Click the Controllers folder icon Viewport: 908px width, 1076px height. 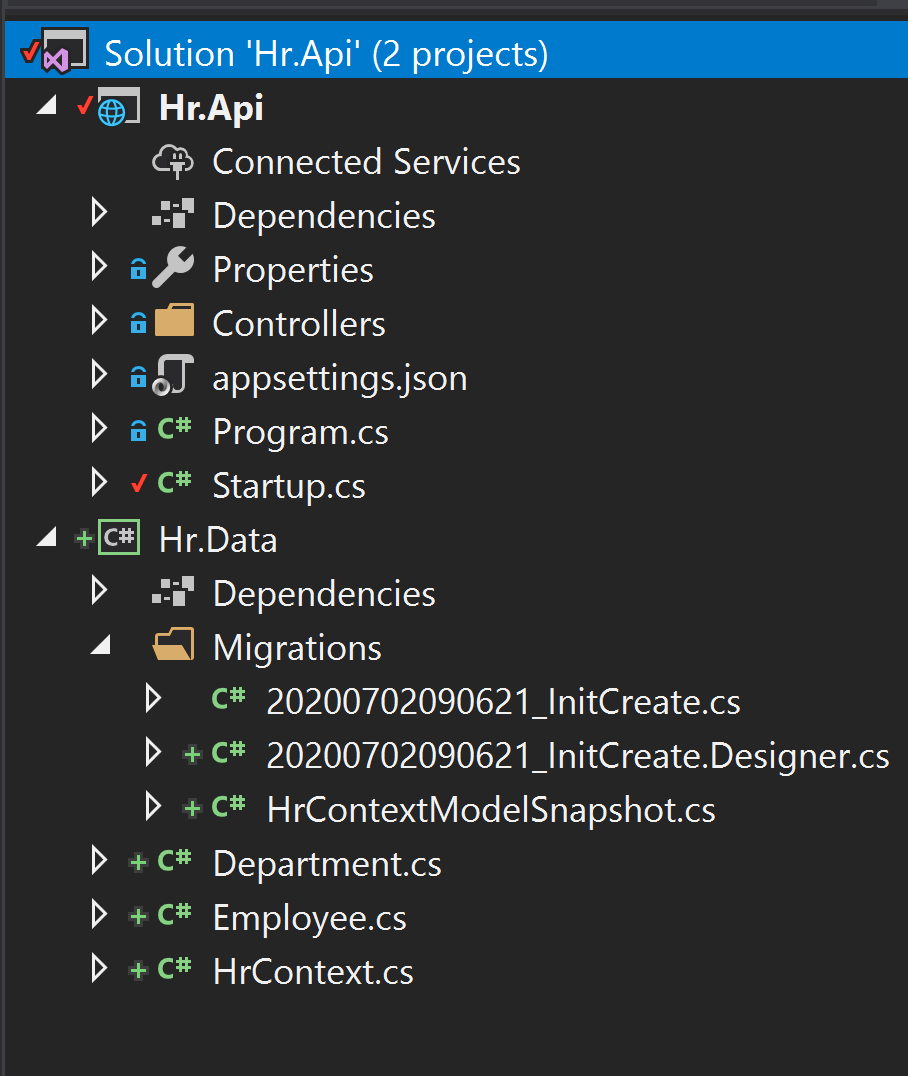coord(174,323)
